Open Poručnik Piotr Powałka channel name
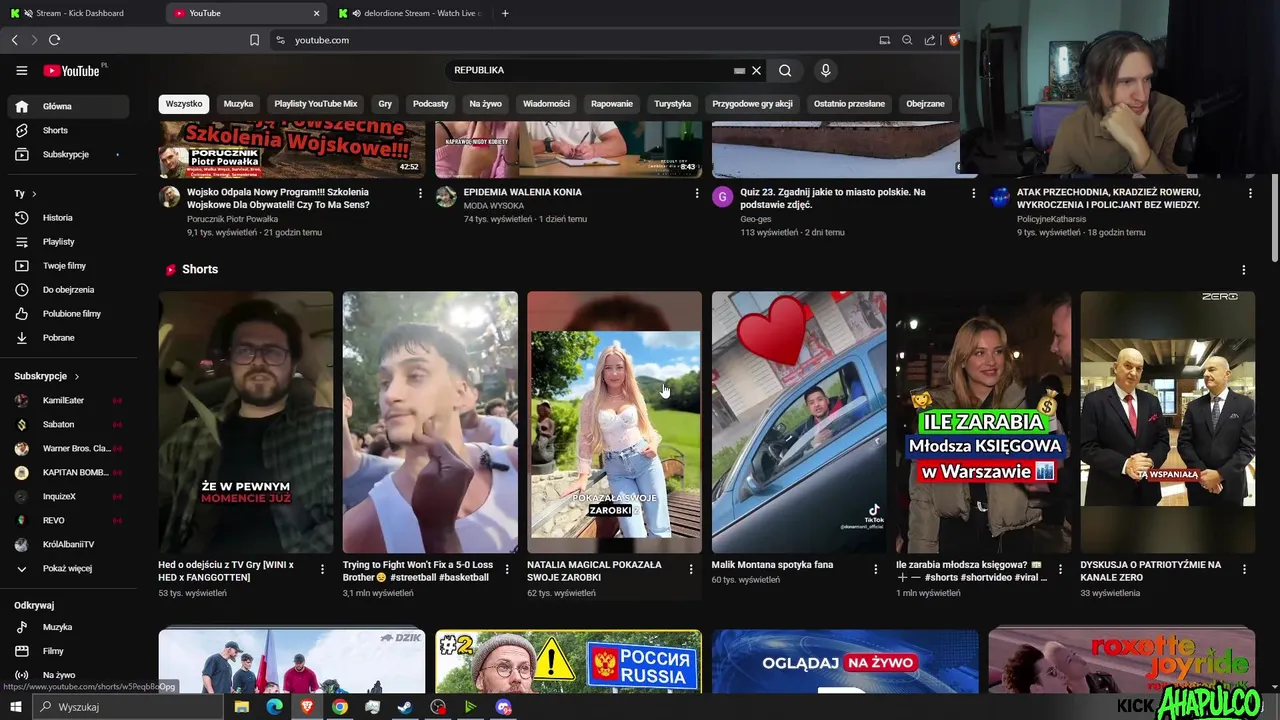The image size is (1280, 720). tap(232, 219)
